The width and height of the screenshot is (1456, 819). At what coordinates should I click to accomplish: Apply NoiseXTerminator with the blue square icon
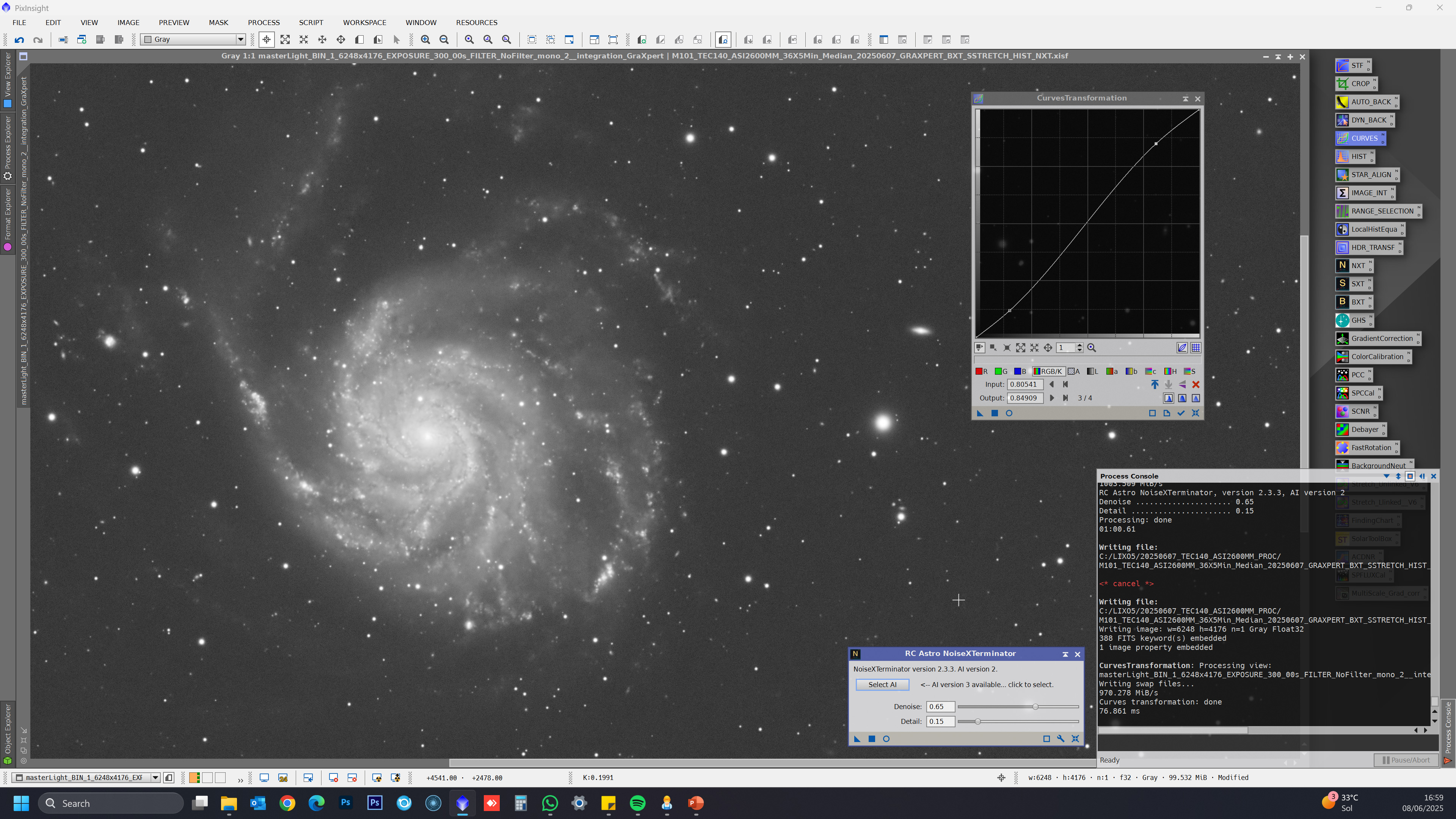872,739
